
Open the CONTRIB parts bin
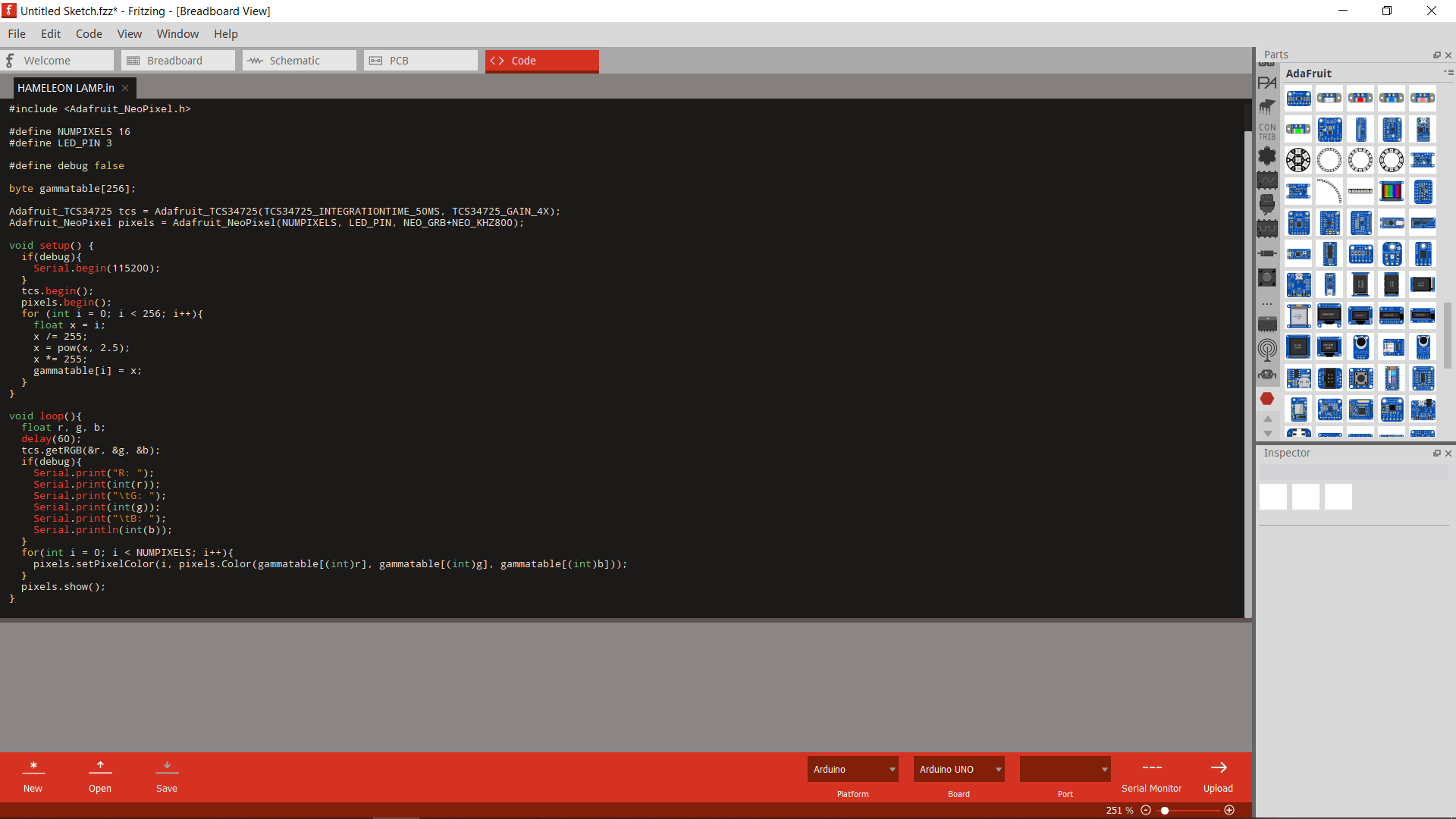point(1267,131)
